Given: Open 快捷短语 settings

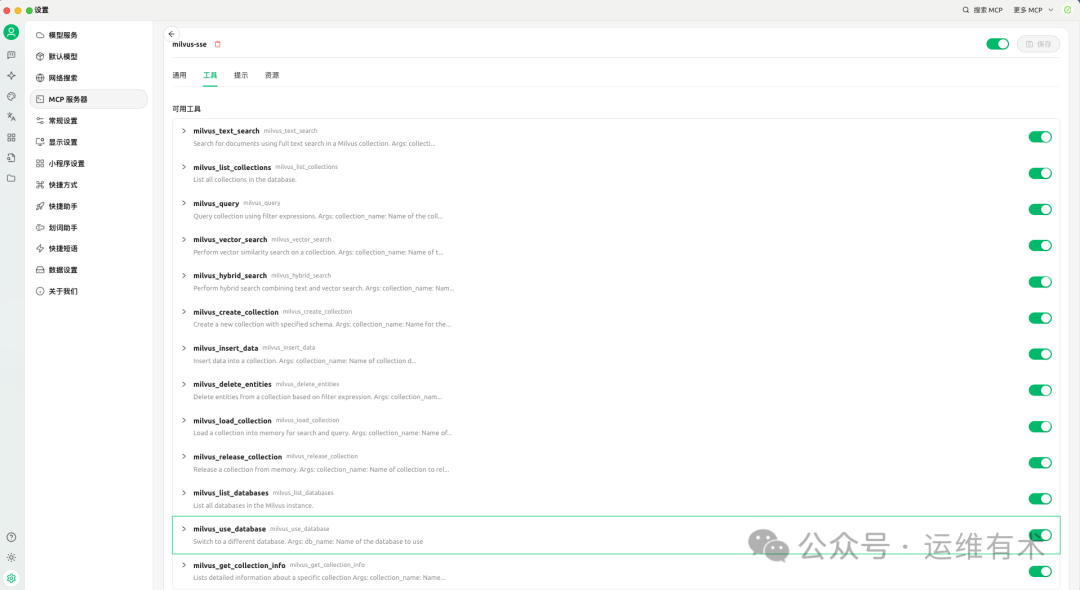Looking at the screenshot, I should 89,249.
